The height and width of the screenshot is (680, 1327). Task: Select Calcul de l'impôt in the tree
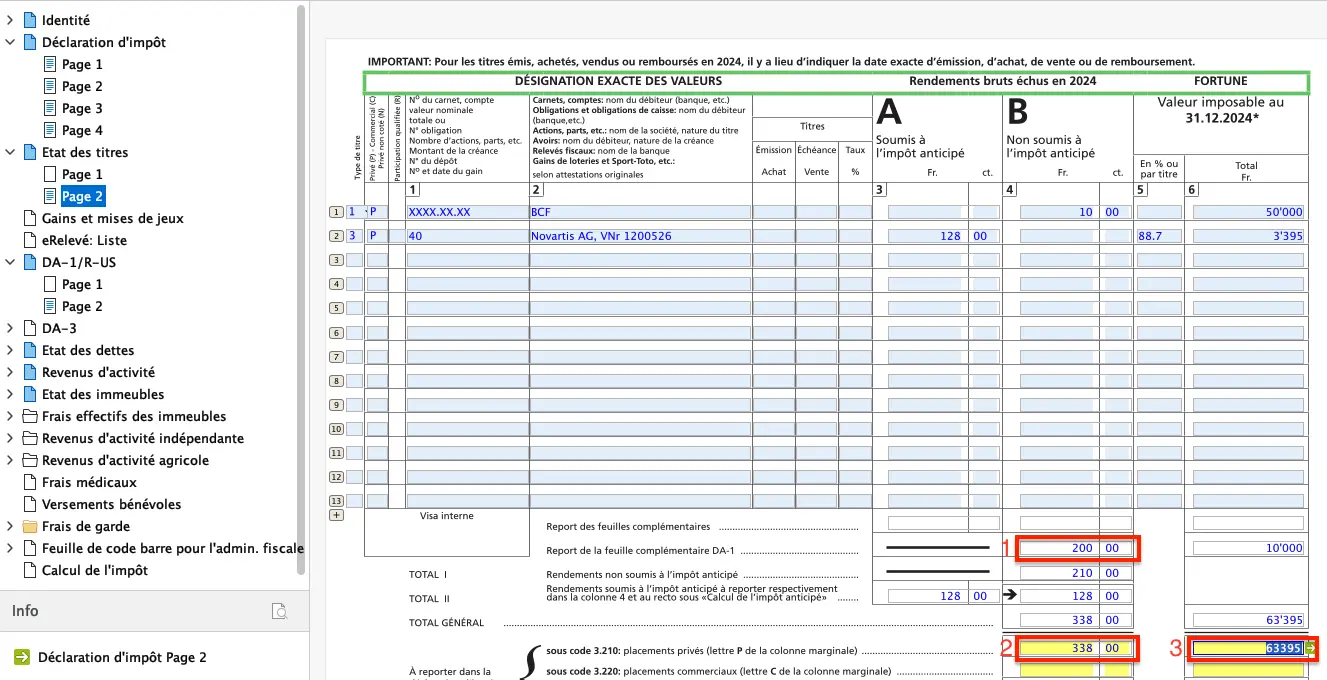(94, 570)
